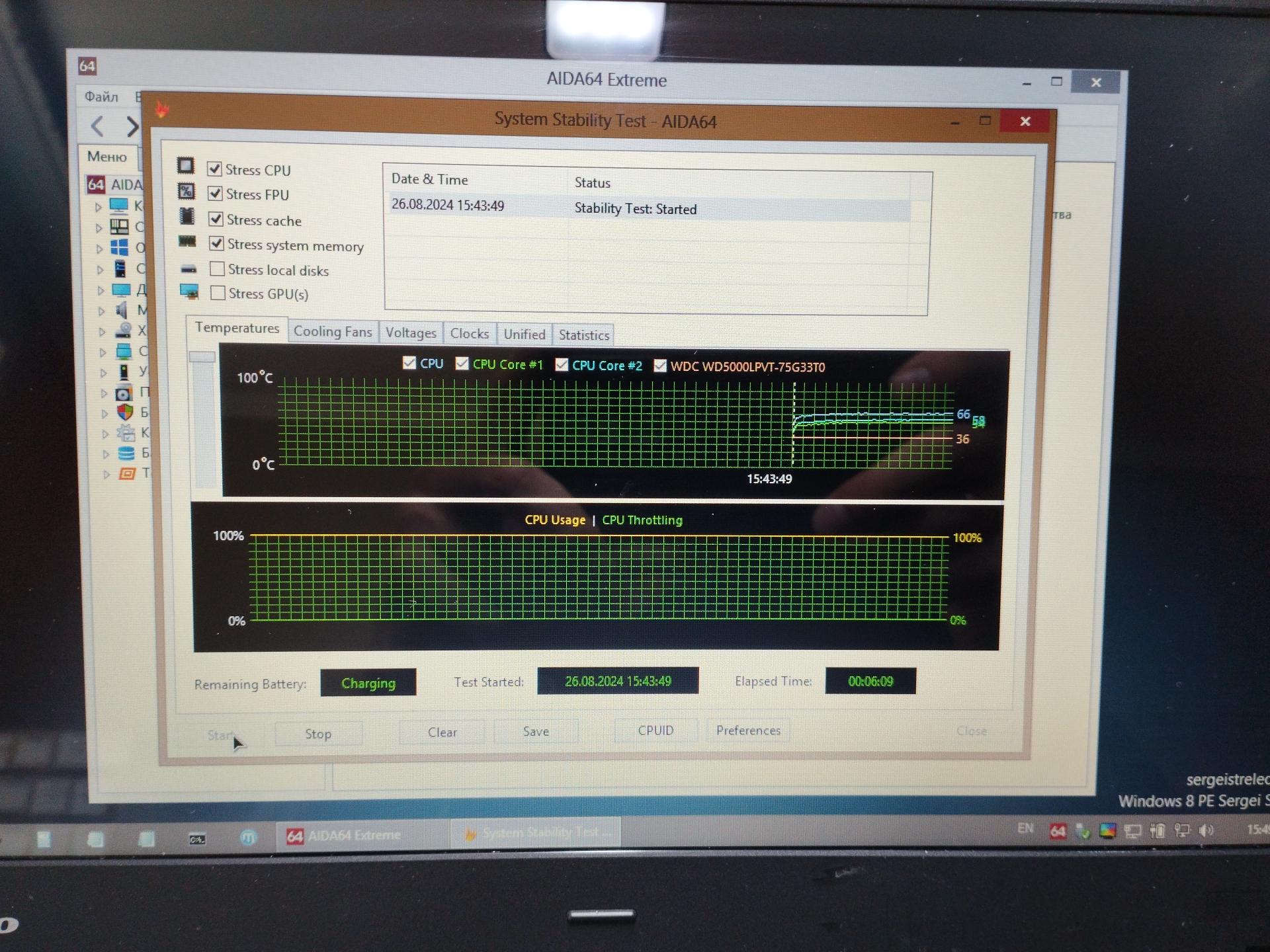Click the Stress system memory RAM icon

click(187, 241)
